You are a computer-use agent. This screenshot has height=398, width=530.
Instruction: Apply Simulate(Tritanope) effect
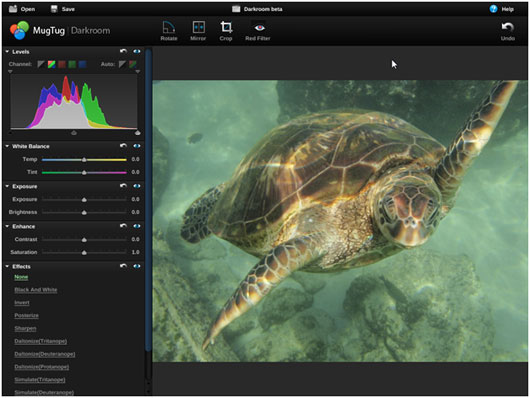click(40, 380)
